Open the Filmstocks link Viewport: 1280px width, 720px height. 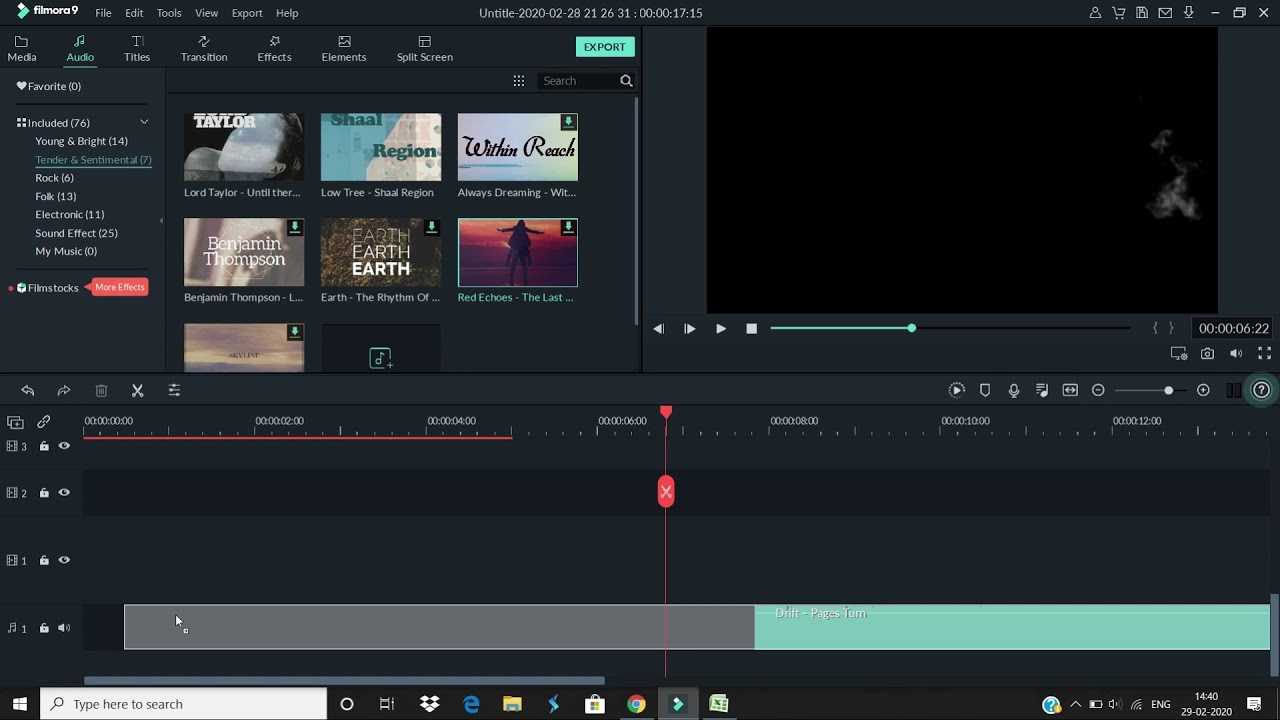[x=53, y=288]
